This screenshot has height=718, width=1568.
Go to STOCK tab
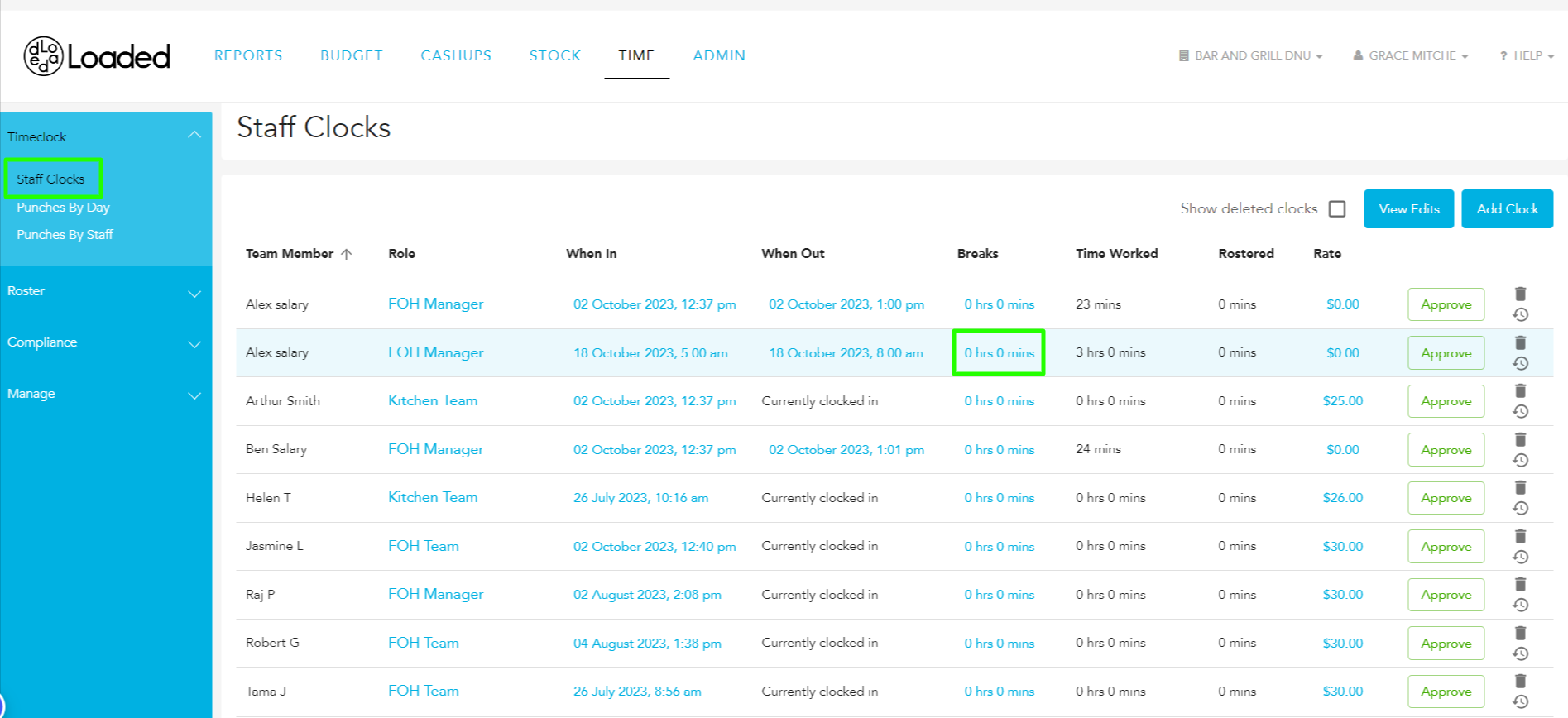pyautogui.click(x=555, y=55)
